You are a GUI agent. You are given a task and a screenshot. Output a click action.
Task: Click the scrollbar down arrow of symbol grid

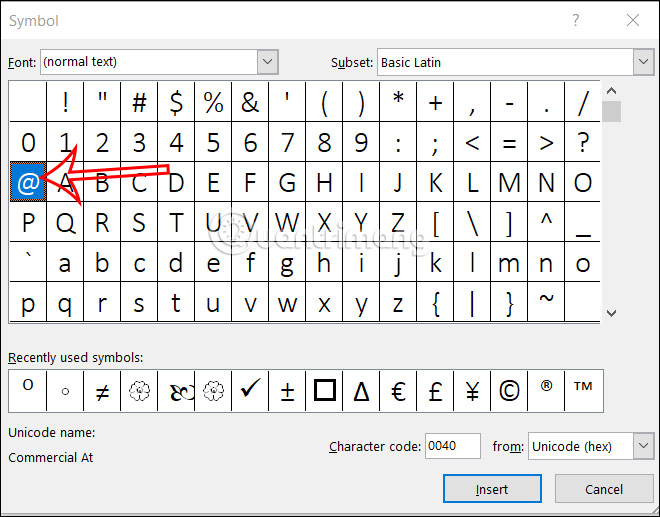point(611,313)
